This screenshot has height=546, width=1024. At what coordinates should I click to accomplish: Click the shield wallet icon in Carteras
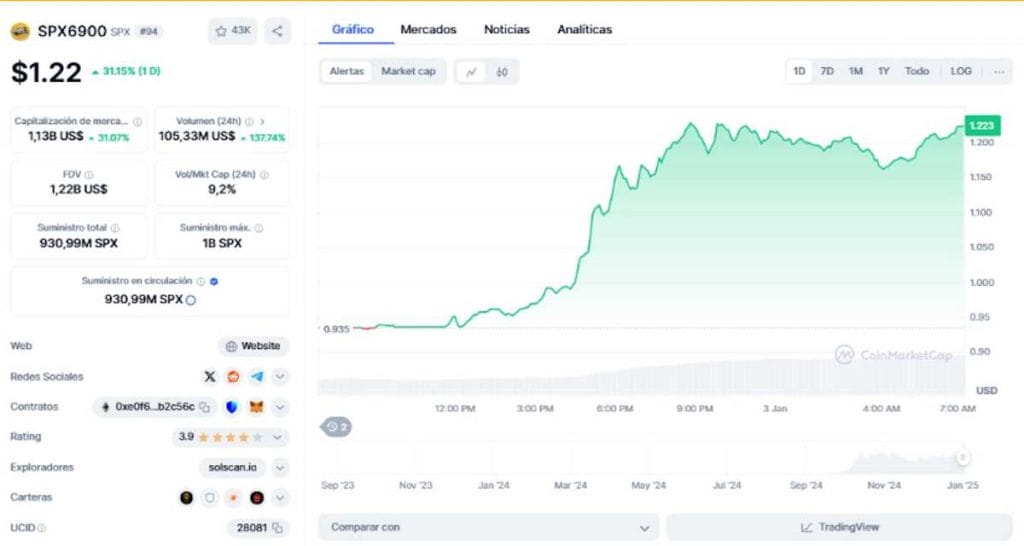tap(210, 498)
